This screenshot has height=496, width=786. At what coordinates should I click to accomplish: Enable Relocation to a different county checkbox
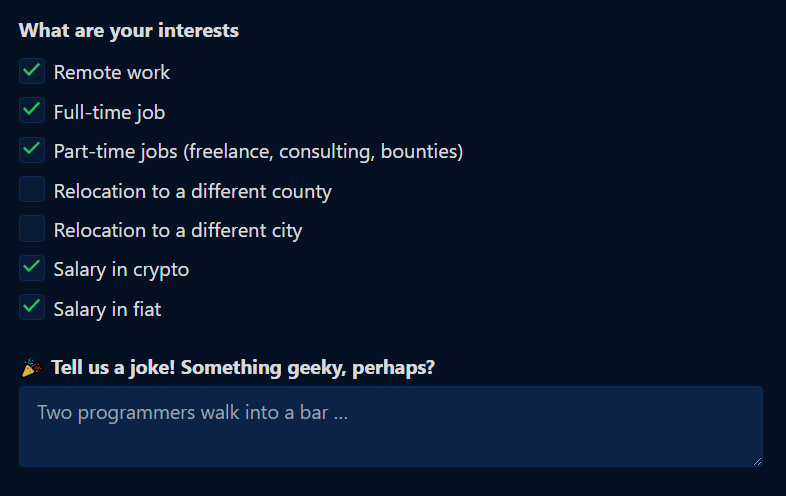(32, 189)
